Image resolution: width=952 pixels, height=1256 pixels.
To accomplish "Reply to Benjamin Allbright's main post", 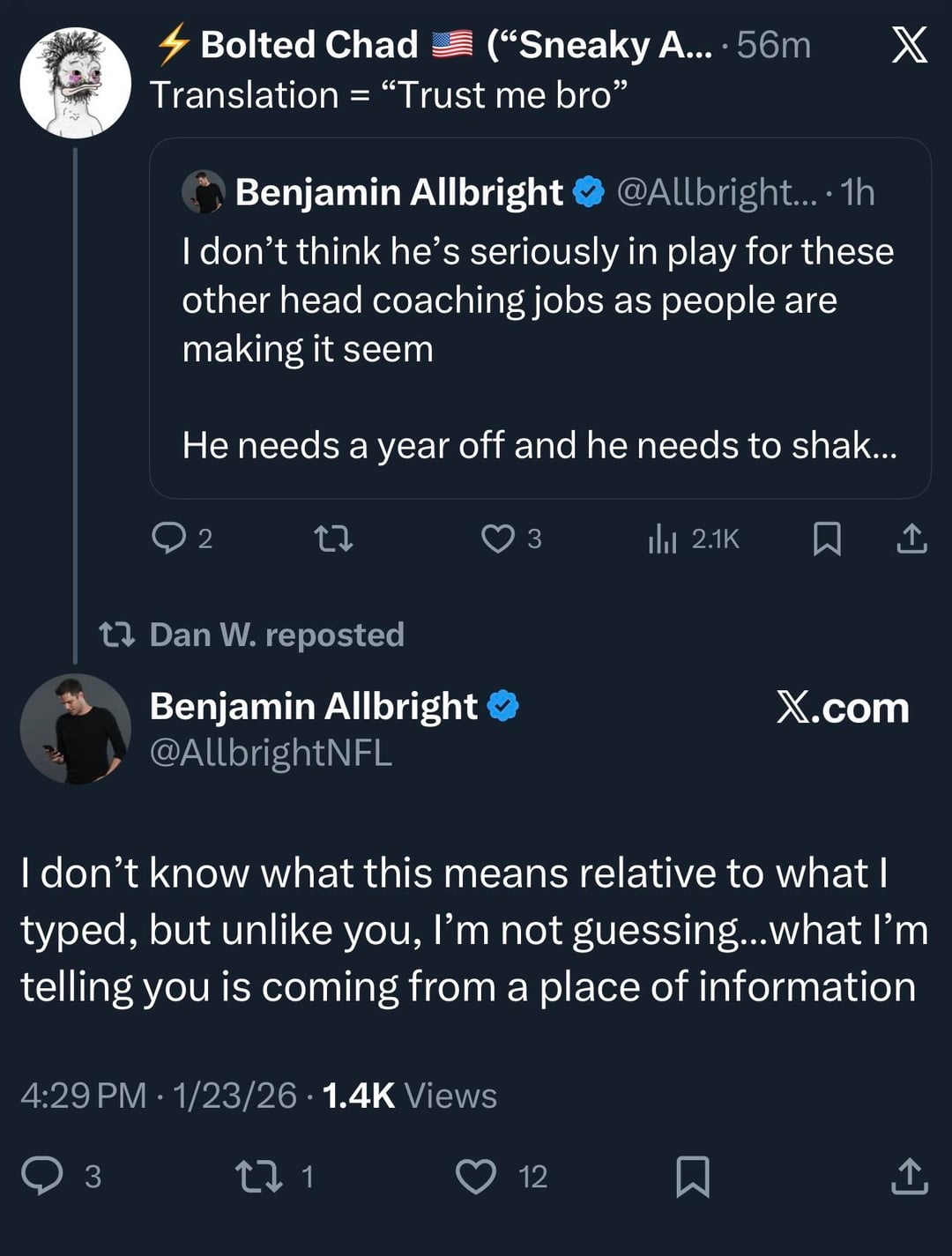I will [x=42, y=1176].
